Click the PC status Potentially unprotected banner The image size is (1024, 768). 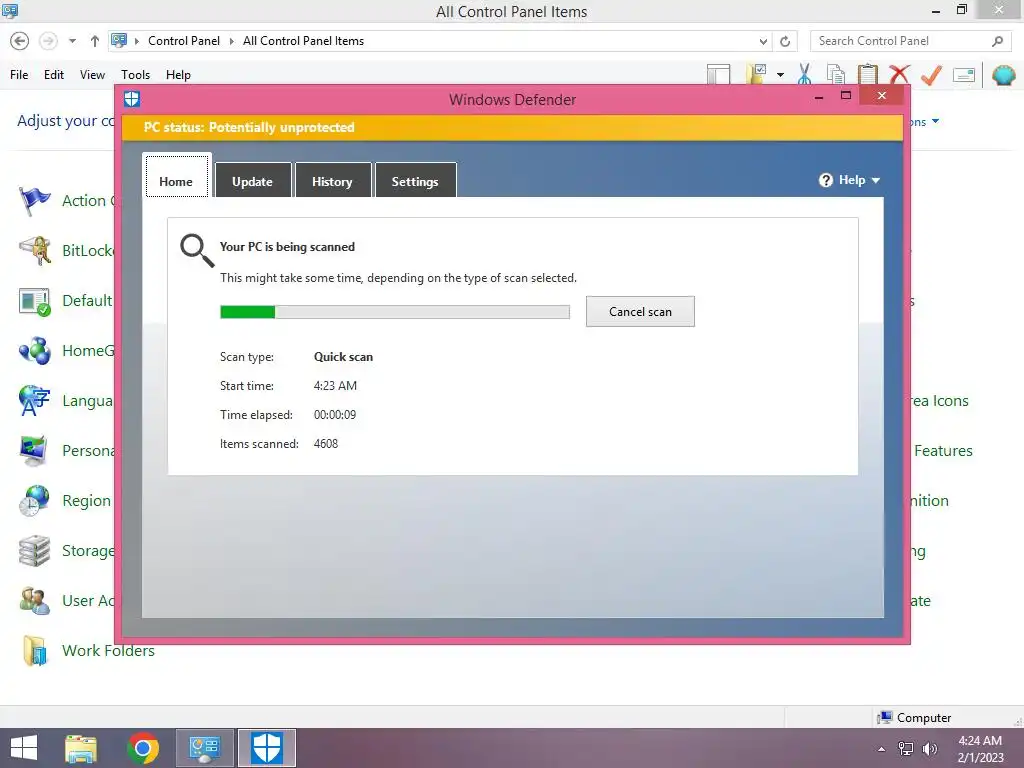click(513, 127)
